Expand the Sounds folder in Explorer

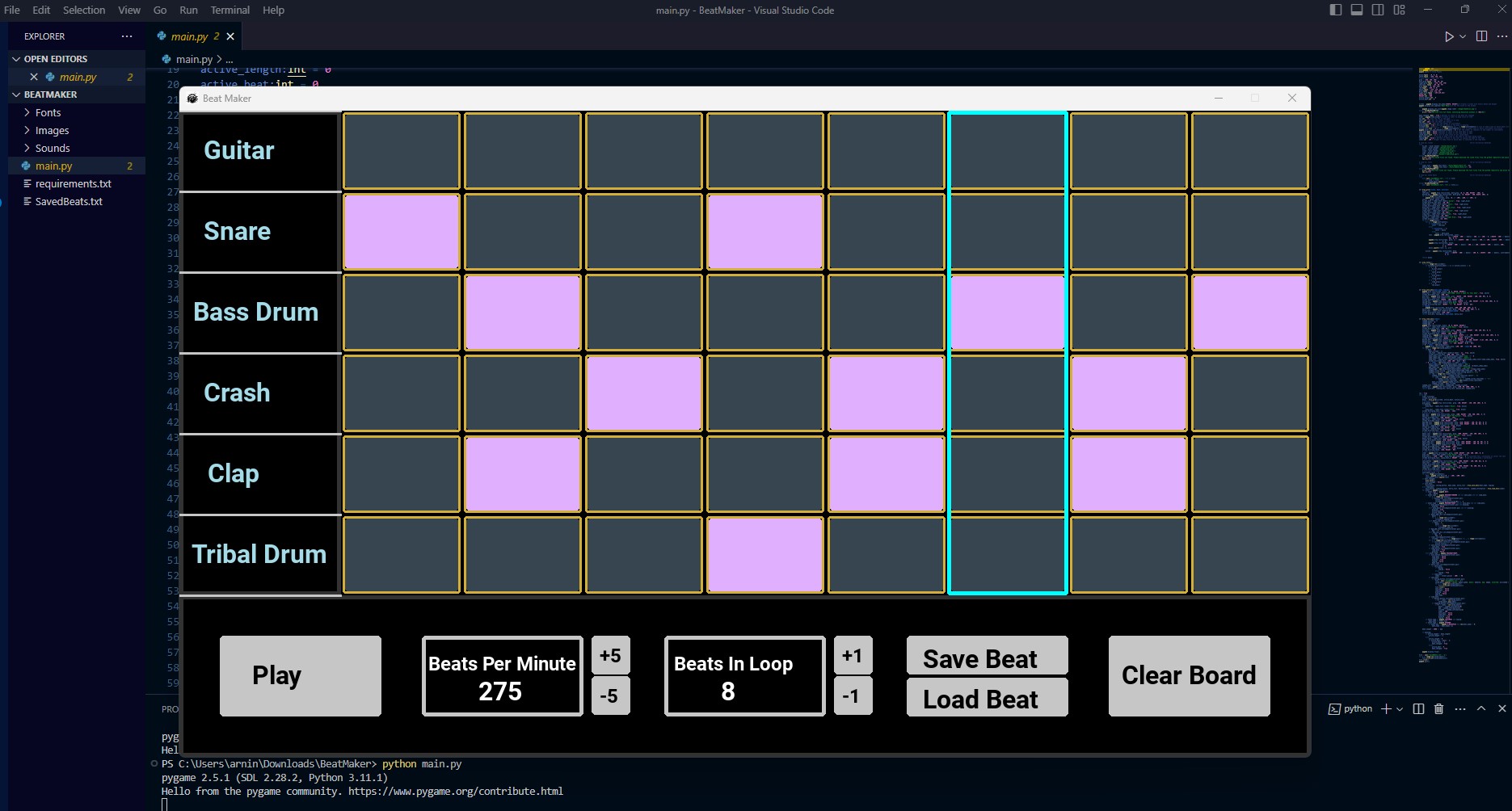pos(53,148)
